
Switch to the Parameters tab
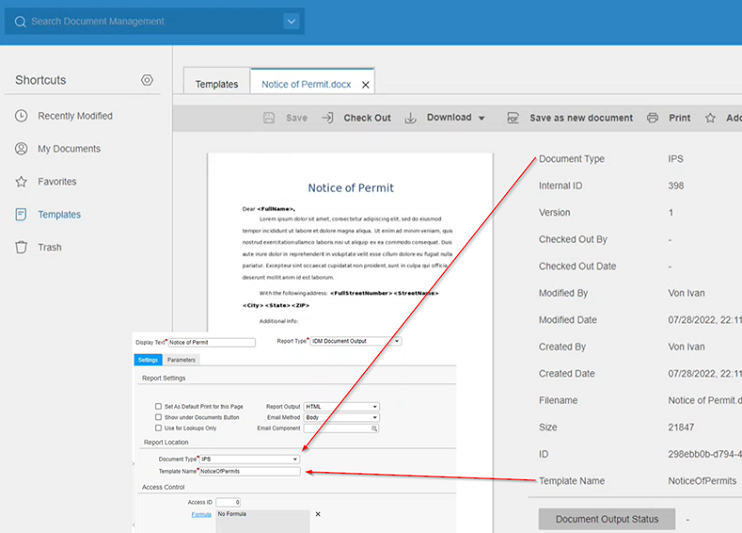click(x=181, y=360)
